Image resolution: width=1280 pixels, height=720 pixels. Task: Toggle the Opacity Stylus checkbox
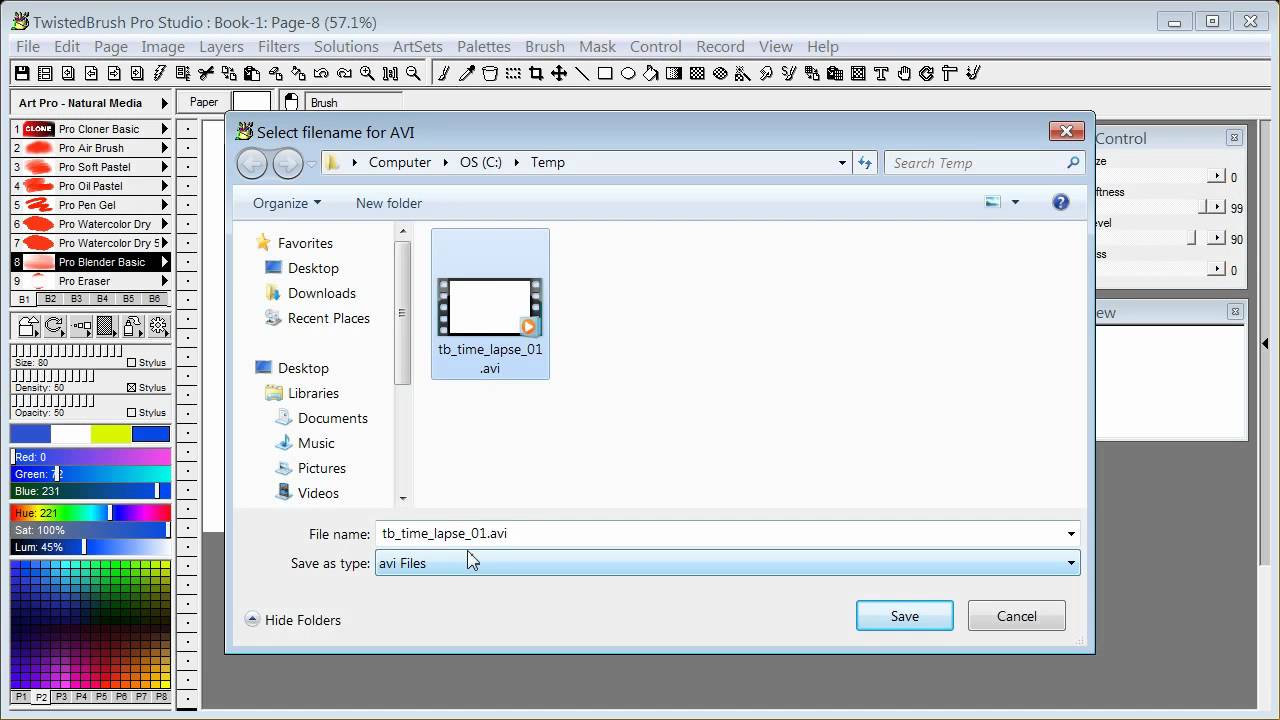(132, 412)
